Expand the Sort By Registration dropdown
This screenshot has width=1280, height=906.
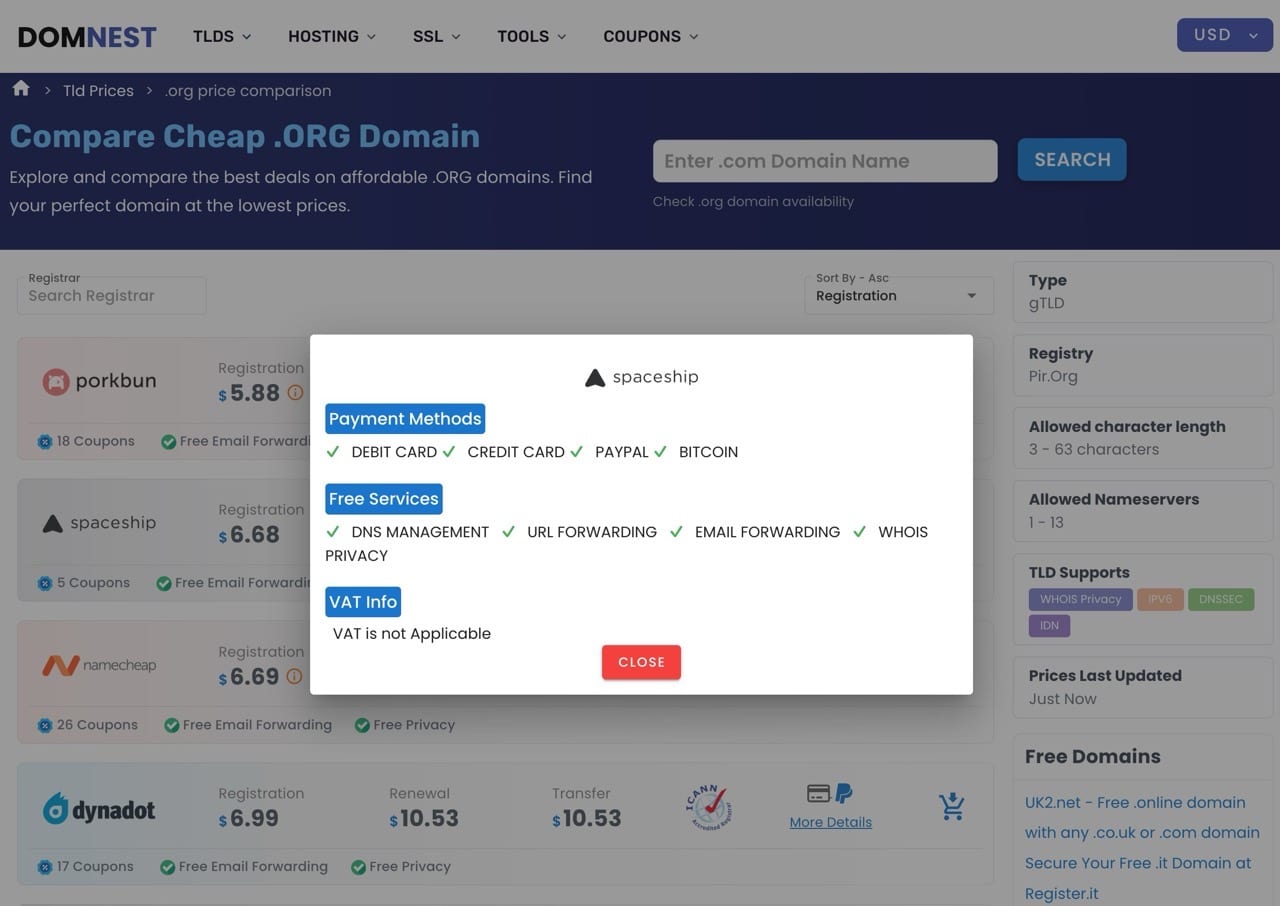[898, 296]
